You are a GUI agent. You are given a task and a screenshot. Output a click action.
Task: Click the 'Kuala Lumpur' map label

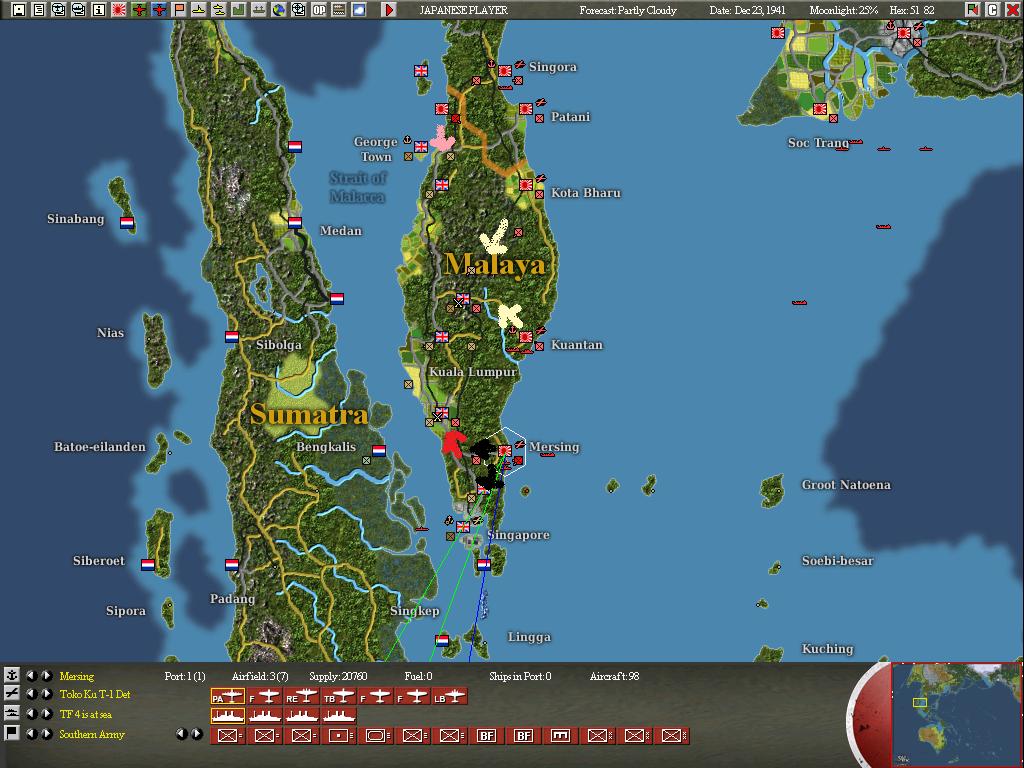(473, 372)
